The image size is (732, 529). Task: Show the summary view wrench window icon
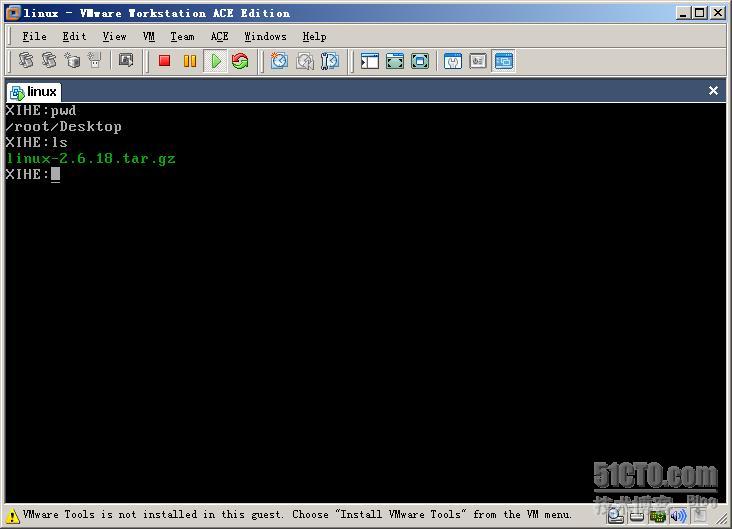tap(453, 61)
